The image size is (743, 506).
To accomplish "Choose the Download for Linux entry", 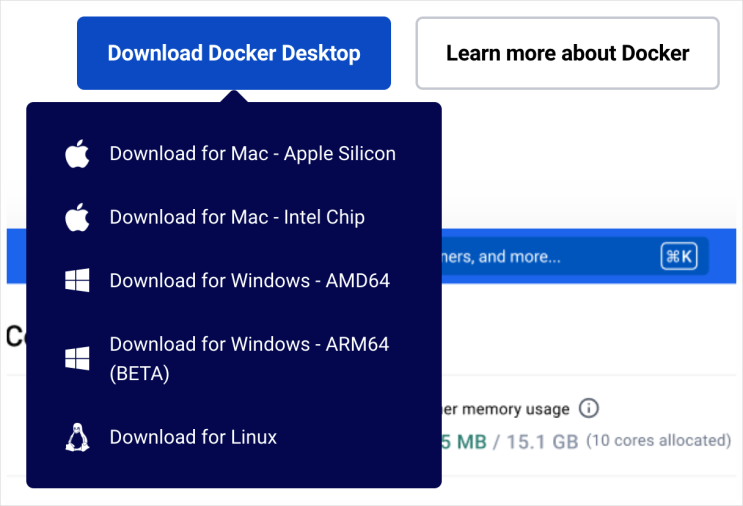I will click(193, 437).
